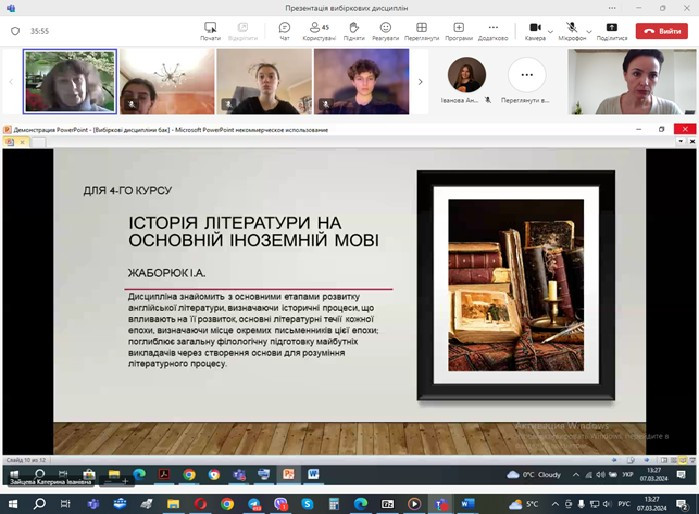Toggle the microphone mute state

(573, 30)
